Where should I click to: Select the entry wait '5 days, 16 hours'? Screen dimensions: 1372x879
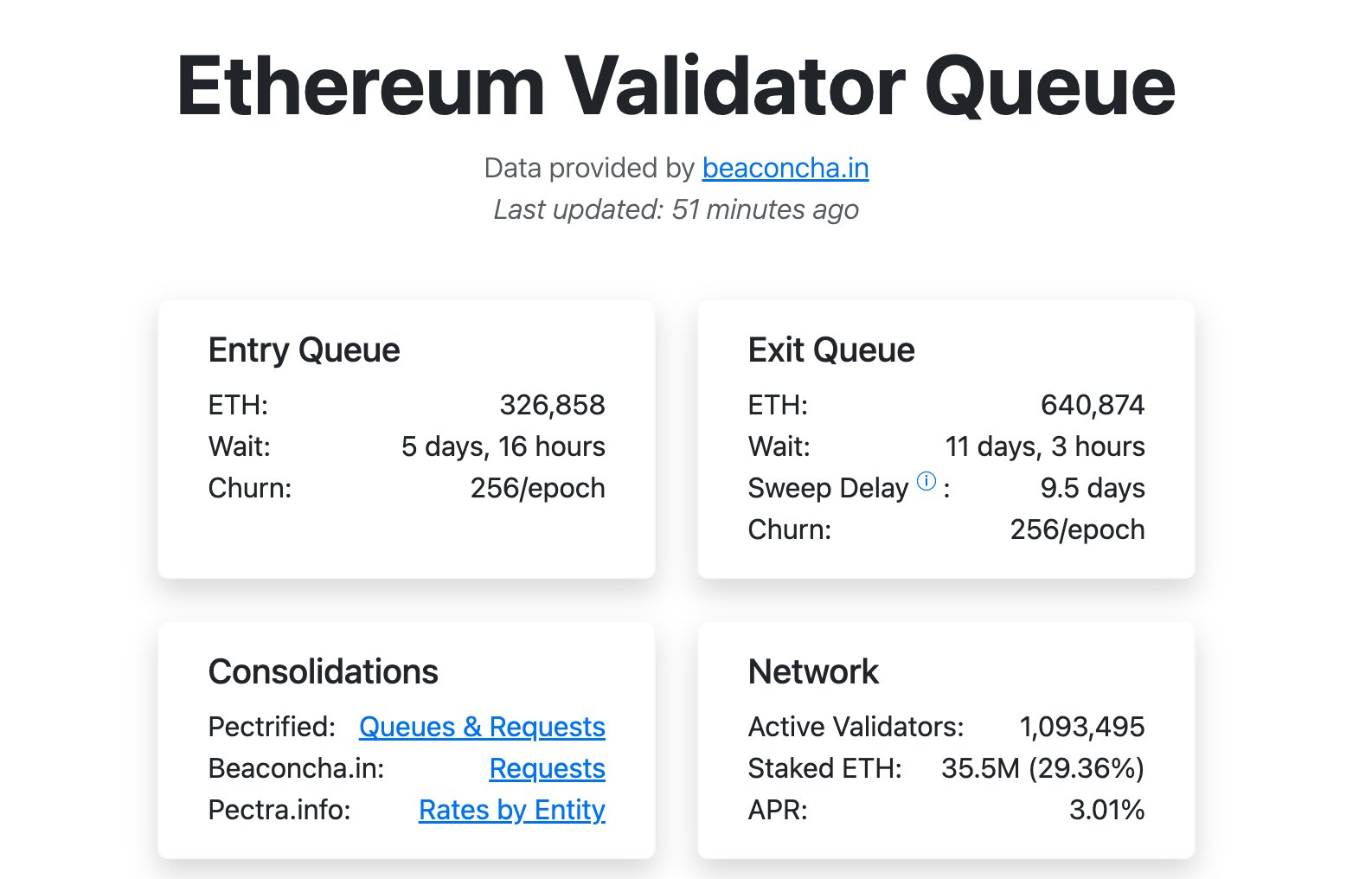[503, 446]
